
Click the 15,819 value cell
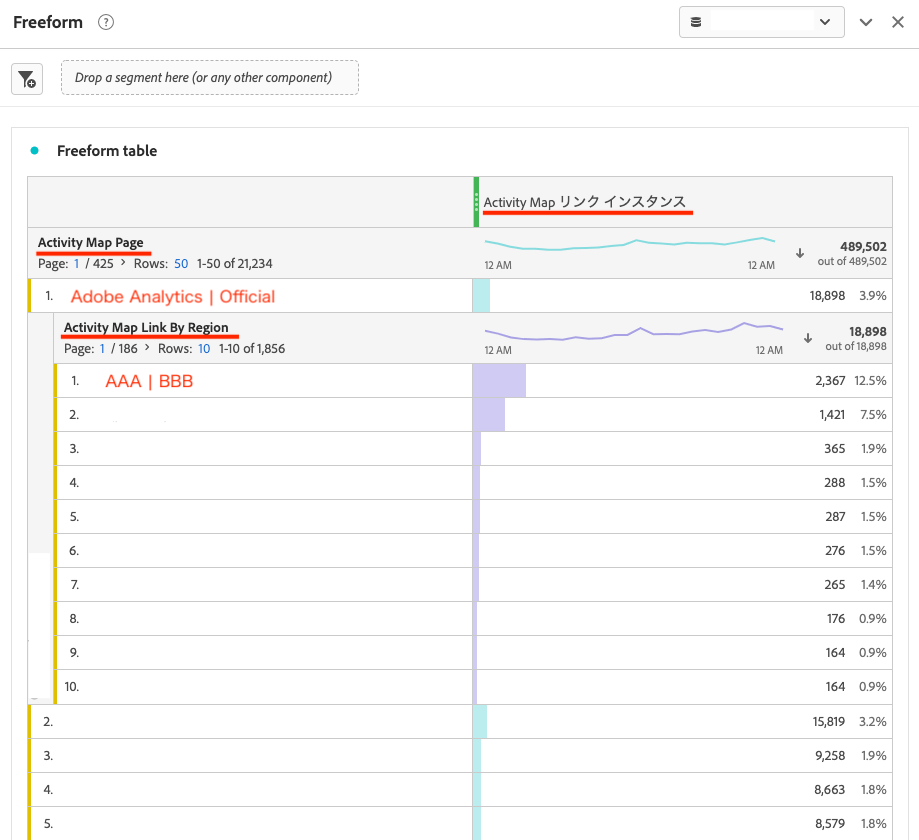pos(829,722)
